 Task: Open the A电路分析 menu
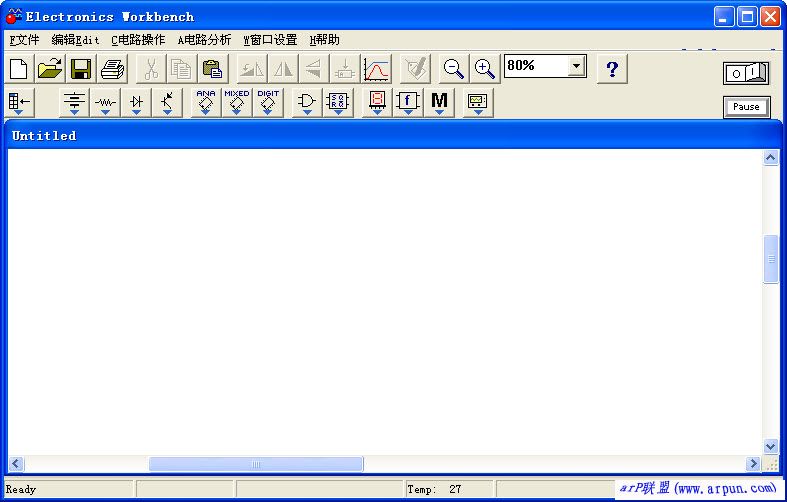pyautogui.click(x=204, y=40)
